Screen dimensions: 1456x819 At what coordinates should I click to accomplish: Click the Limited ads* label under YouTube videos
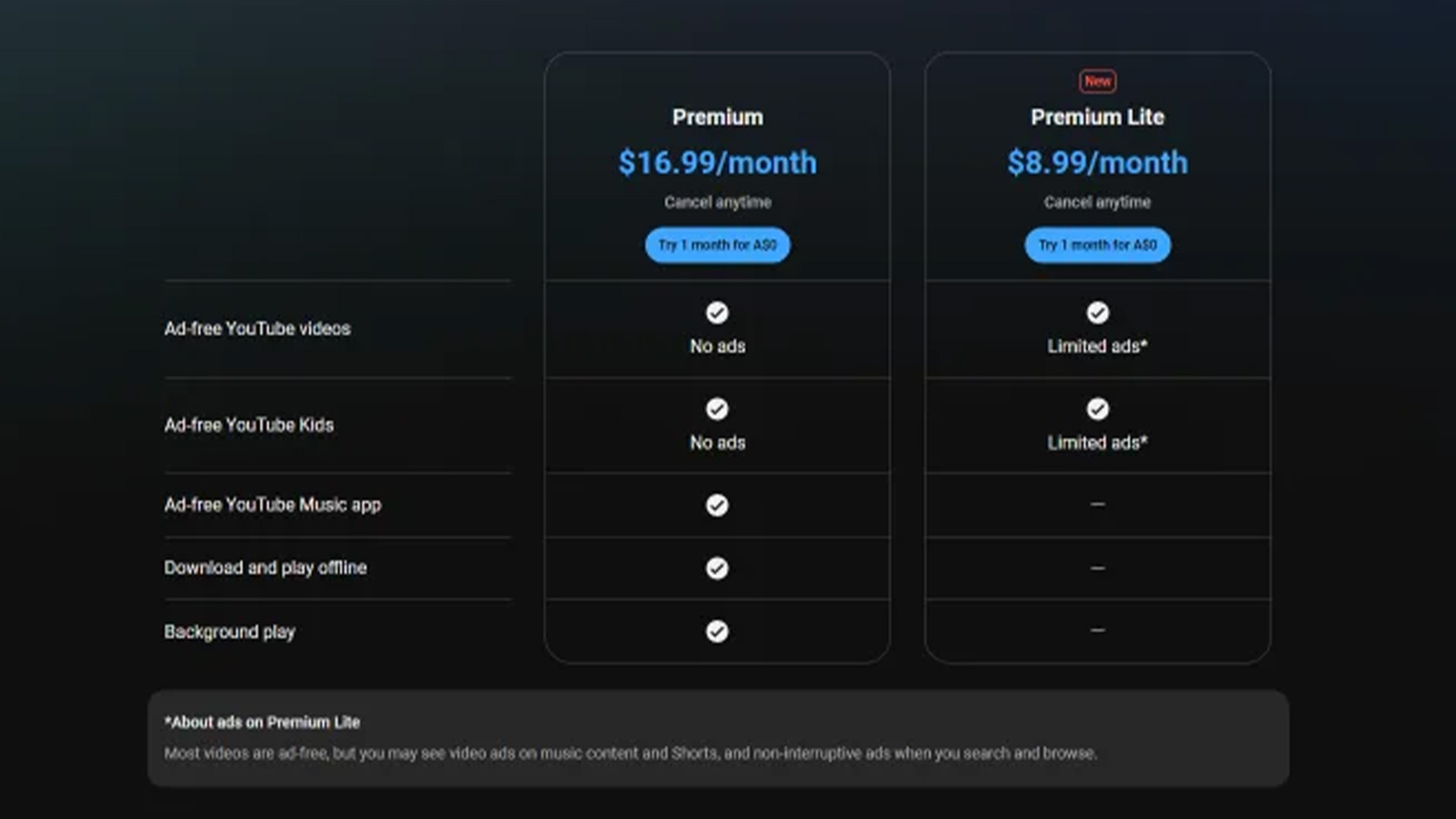[x=1097, y=346]
